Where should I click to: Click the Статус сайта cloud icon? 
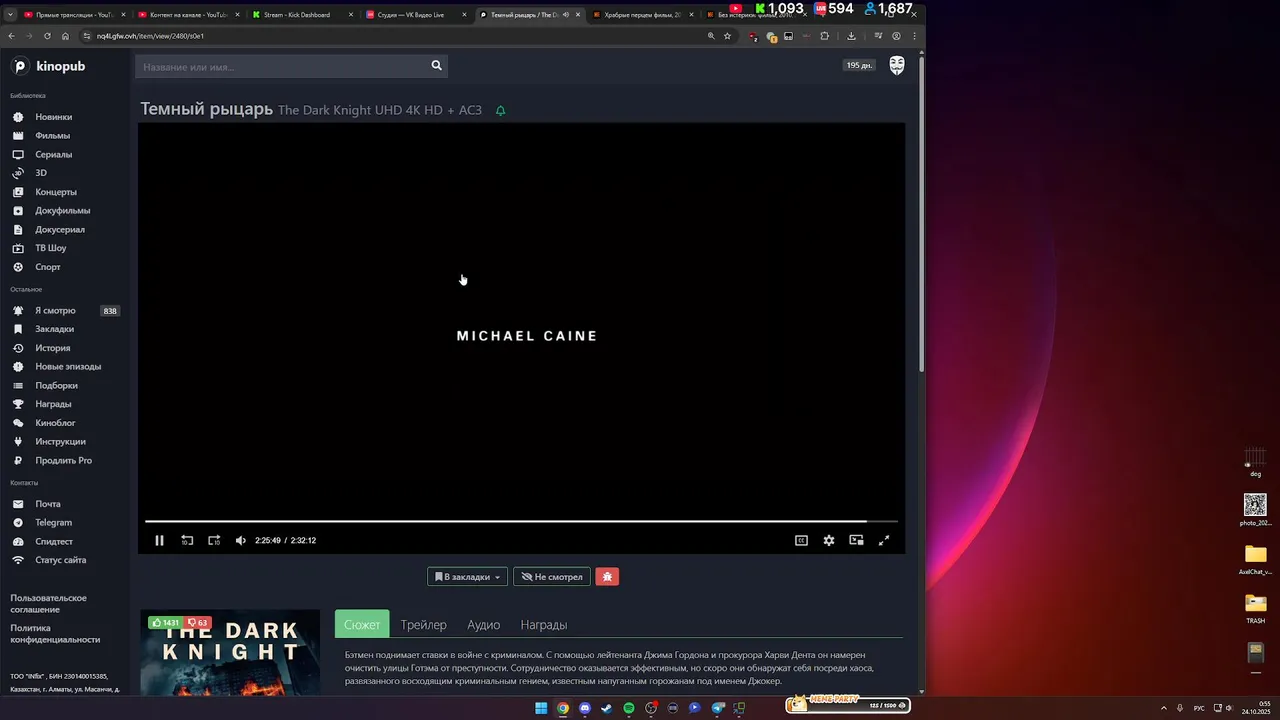click(x=18, y=560)
